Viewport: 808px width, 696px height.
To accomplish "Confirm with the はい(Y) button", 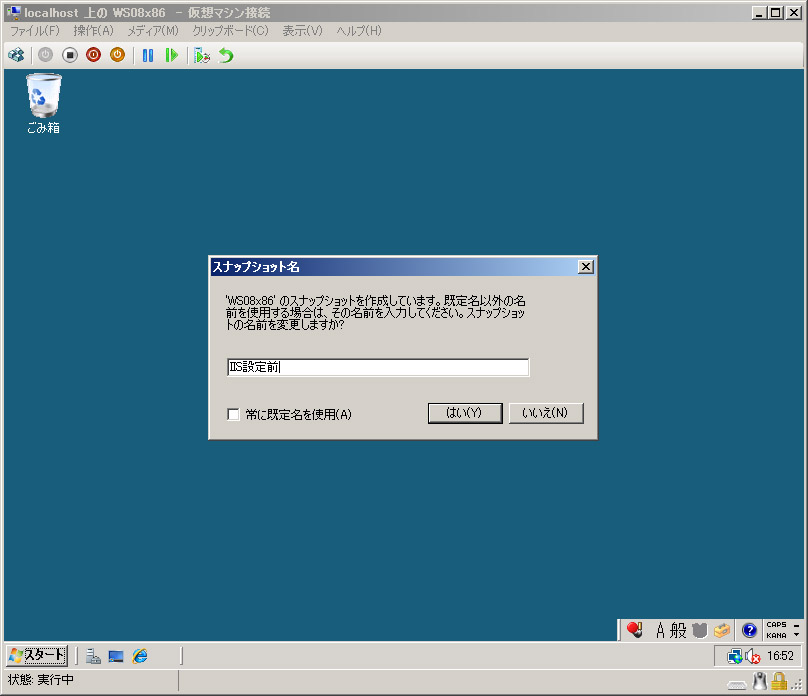I will pyautogui.click(x=465, y=413).
